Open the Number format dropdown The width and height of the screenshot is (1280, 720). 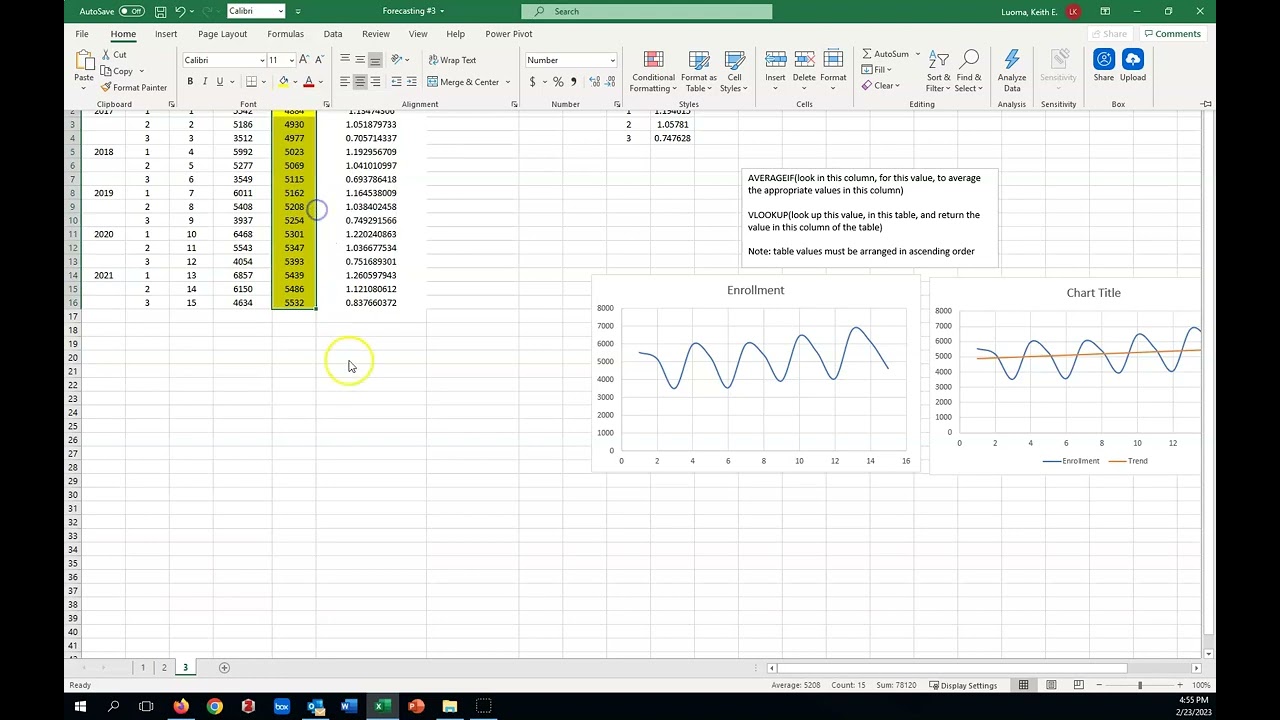[612, 60]
